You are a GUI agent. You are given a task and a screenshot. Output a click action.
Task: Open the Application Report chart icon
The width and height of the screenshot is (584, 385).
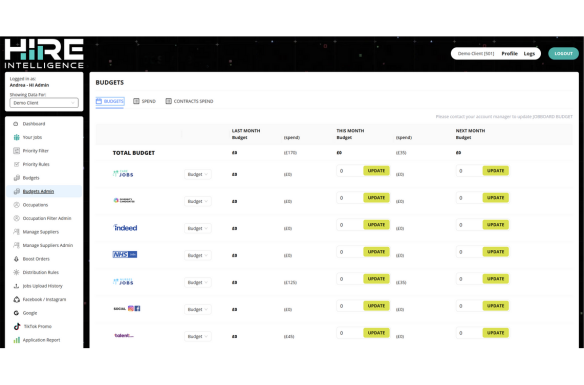click(16, 340)
